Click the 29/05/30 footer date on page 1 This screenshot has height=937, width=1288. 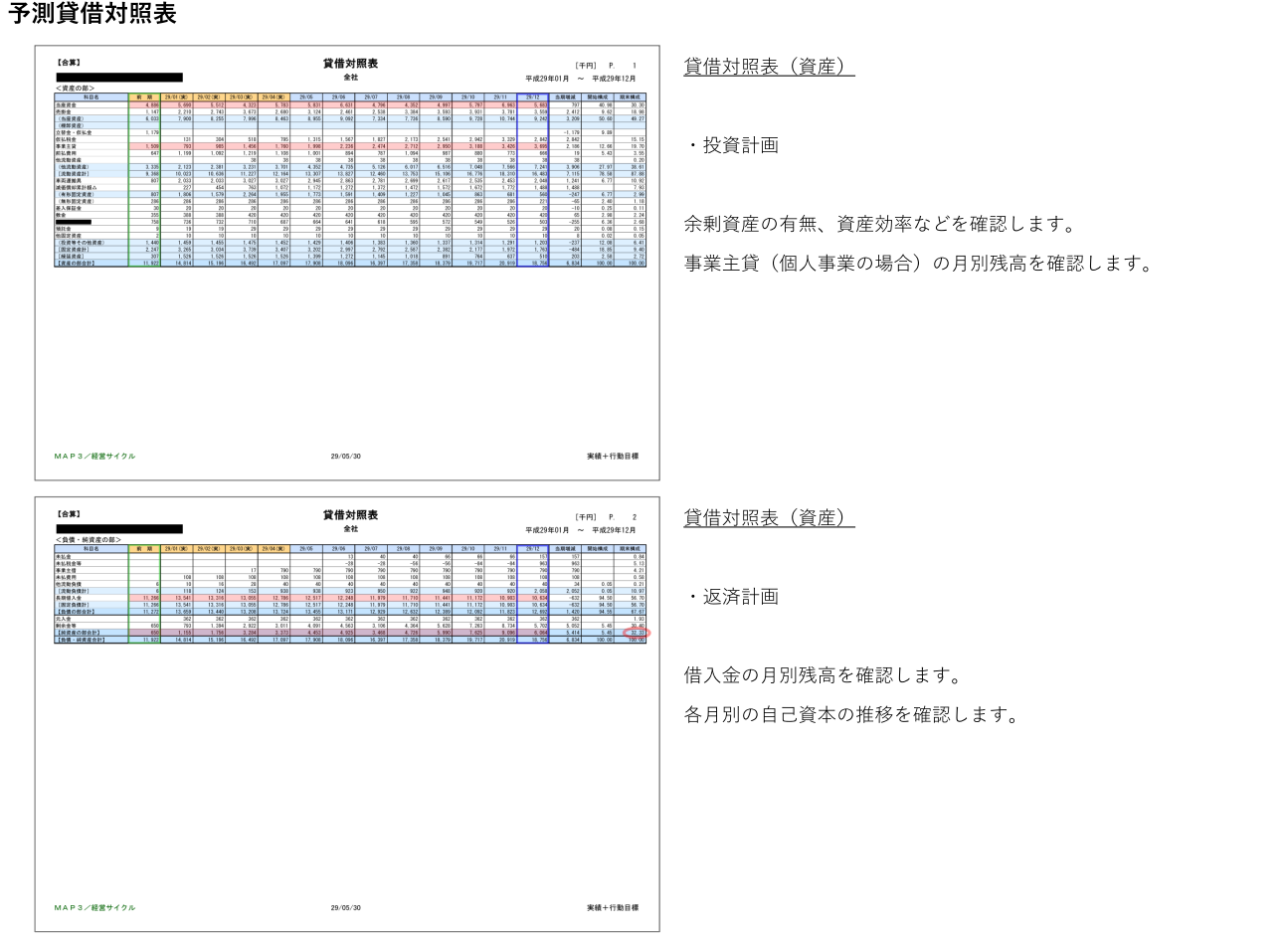point(346,457)
